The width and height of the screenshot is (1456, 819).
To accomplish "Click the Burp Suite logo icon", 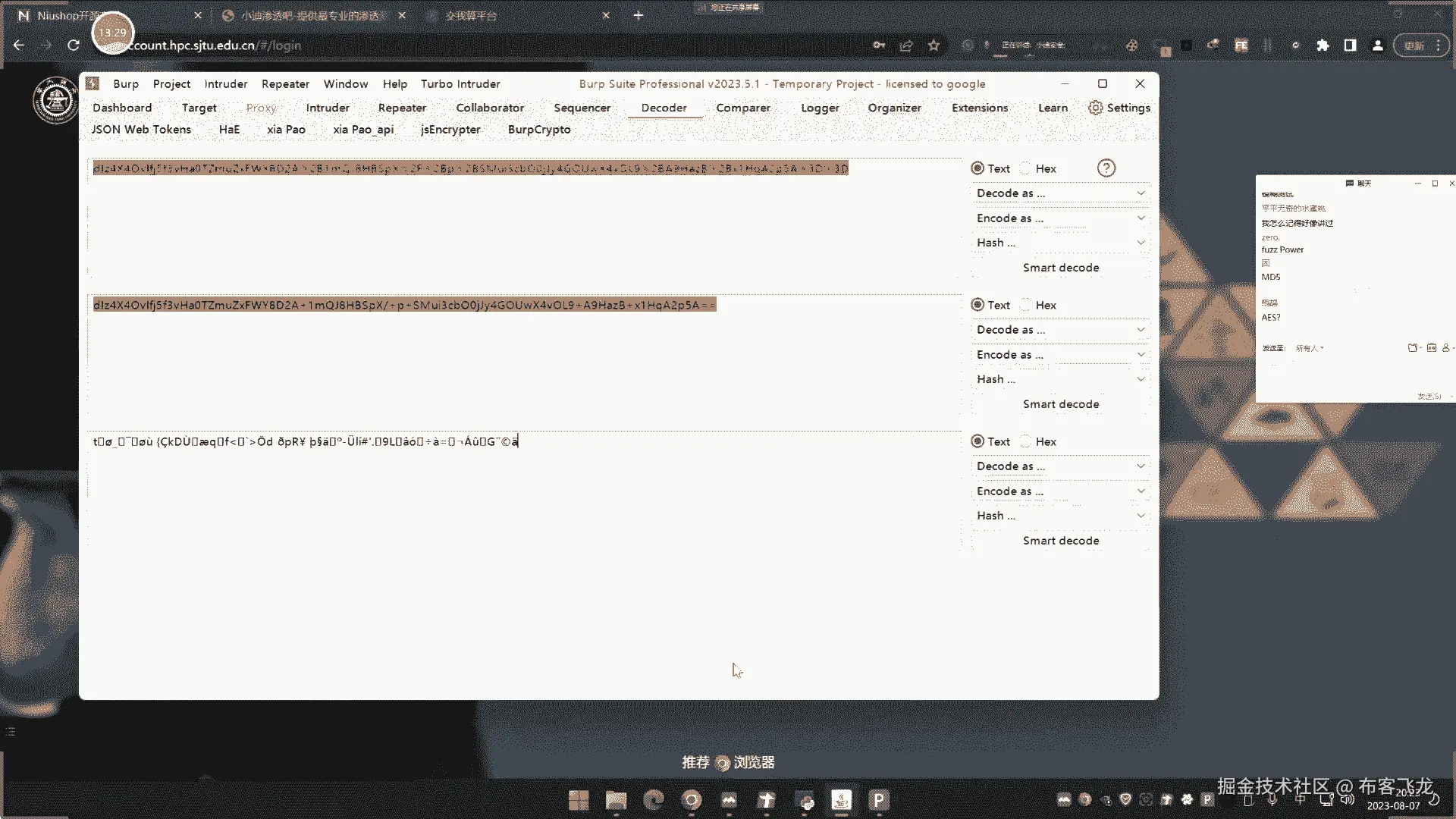I will [x=93, y=83].
